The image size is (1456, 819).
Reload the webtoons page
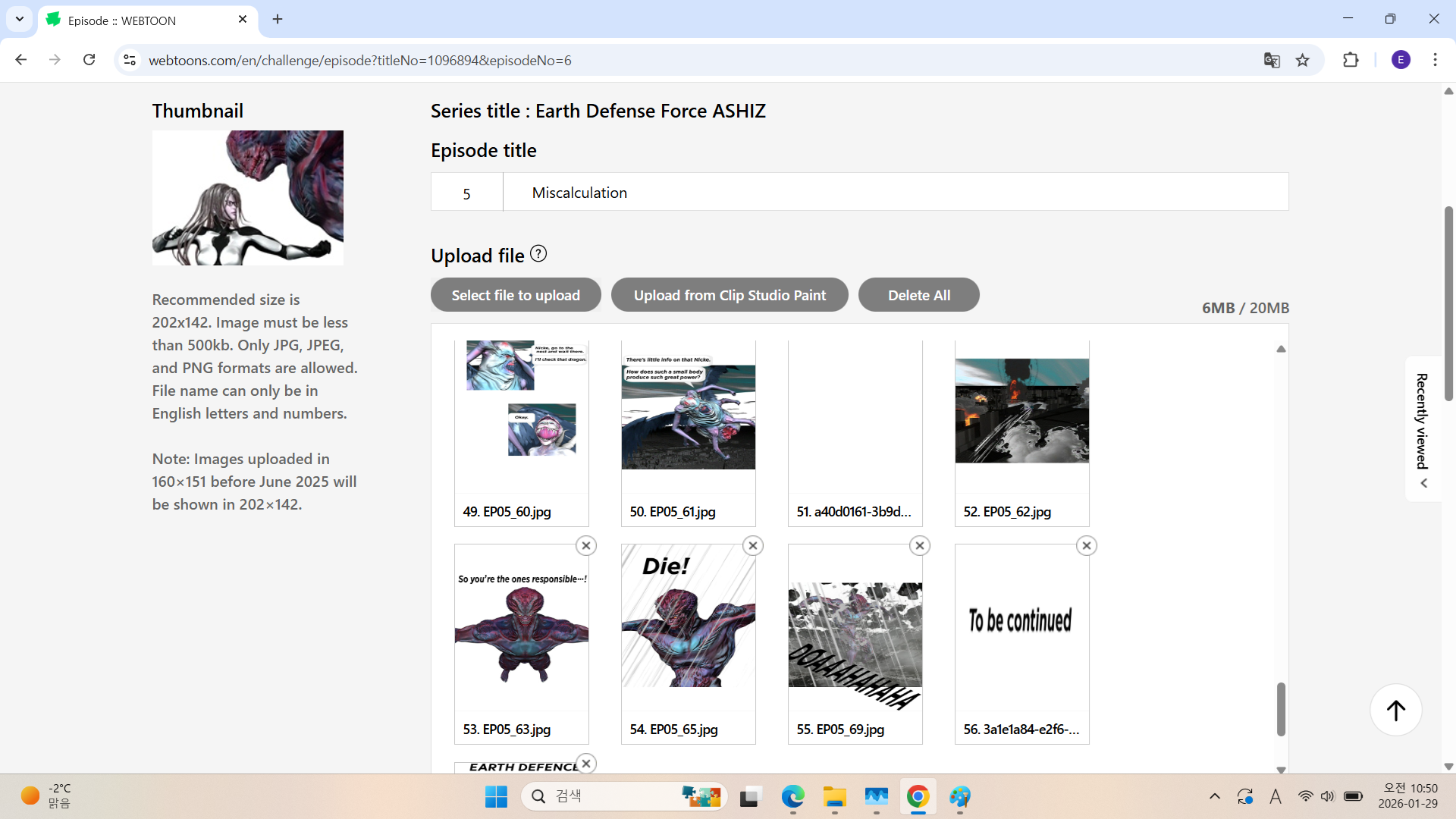tap(89, 60)
